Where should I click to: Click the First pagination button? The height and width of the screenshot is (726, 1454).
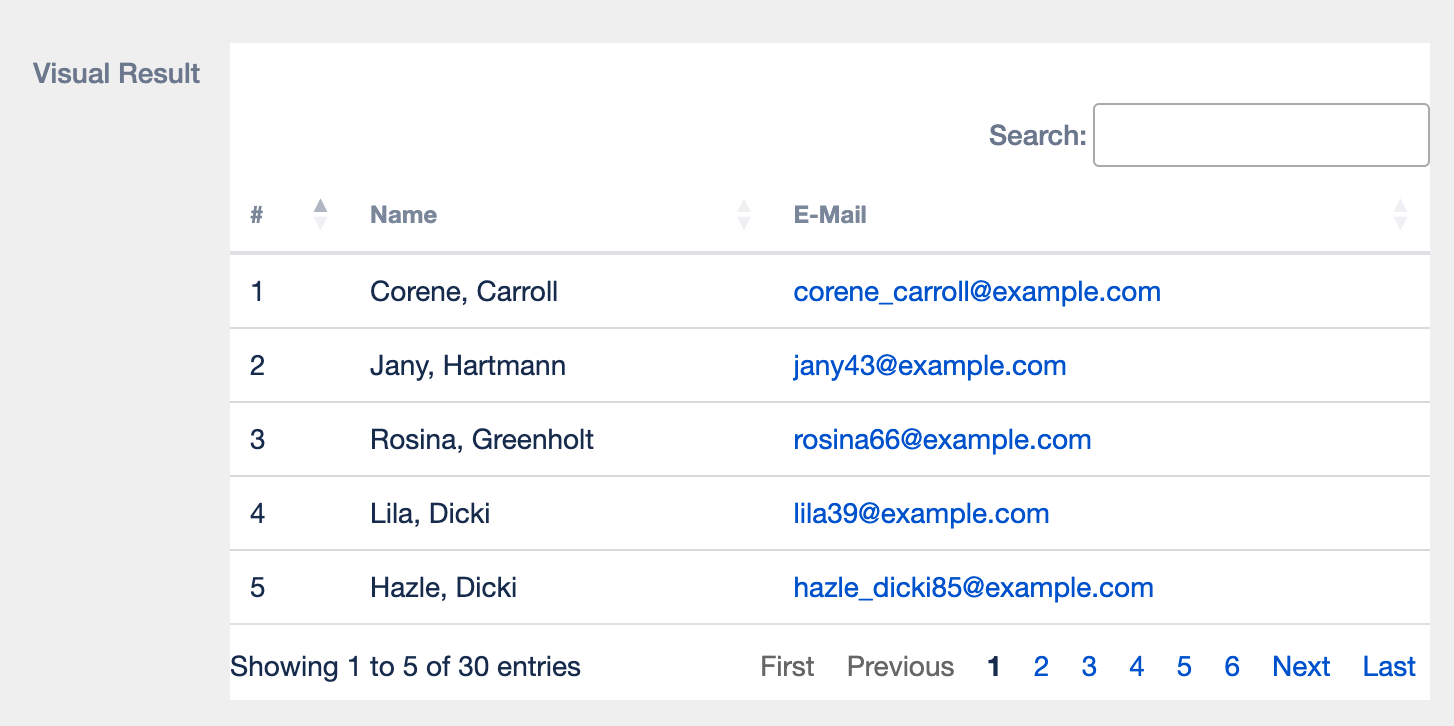(787, 667)
